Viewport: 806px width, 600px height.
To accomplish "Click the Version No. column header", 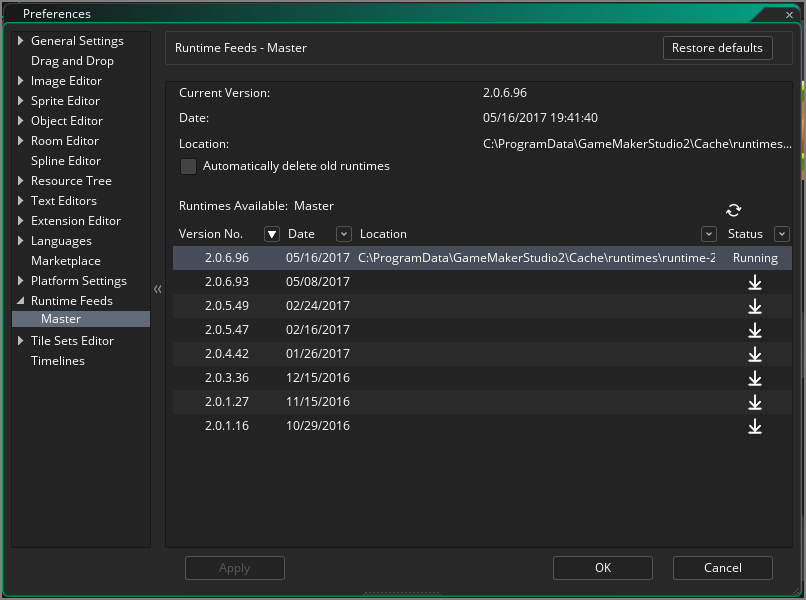I will point(211,234).
